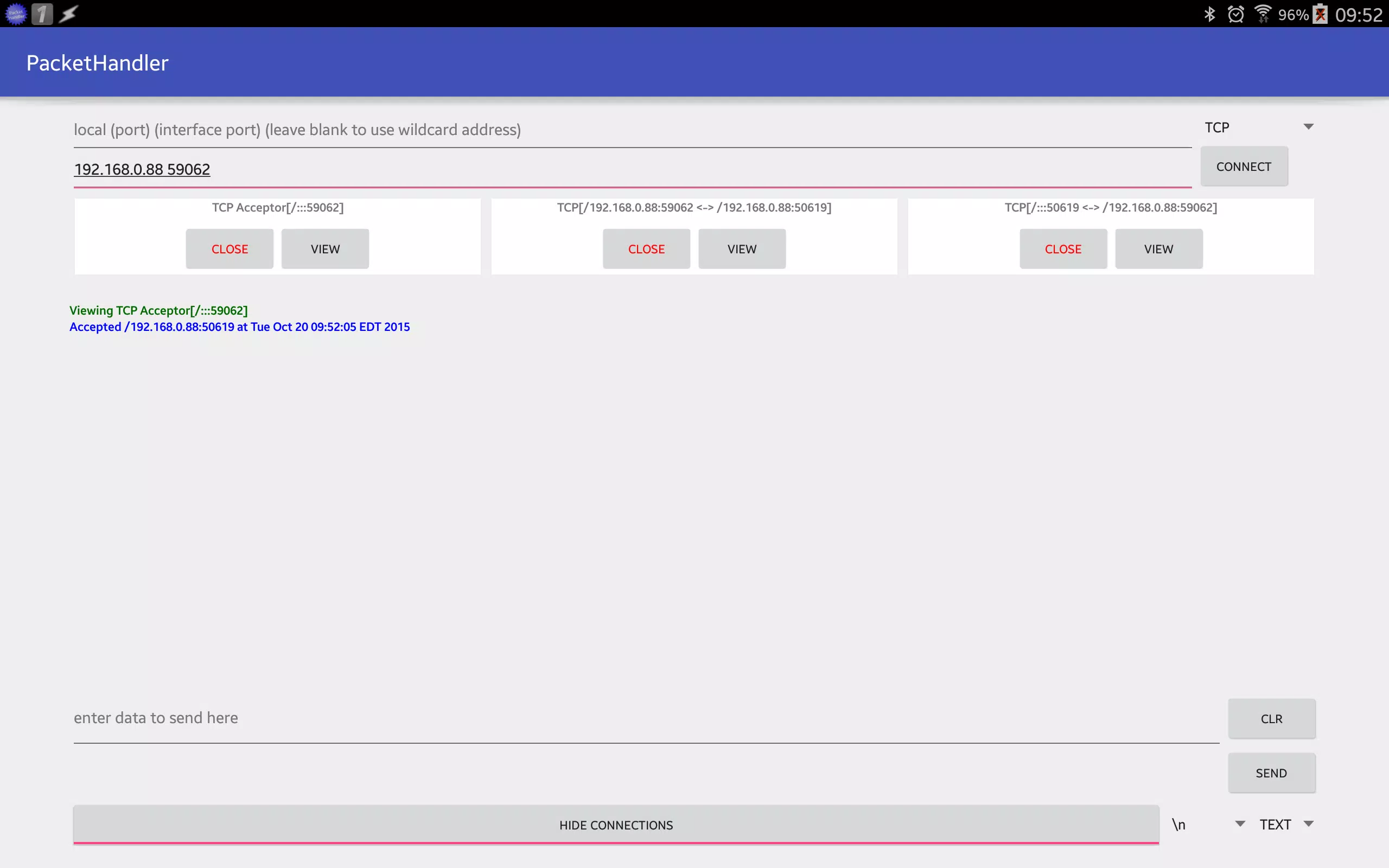Viewport: 1389px width, 868px height.
Task: Close the 59062 <-> 50619 TCP connection
Action: point(646,249)
